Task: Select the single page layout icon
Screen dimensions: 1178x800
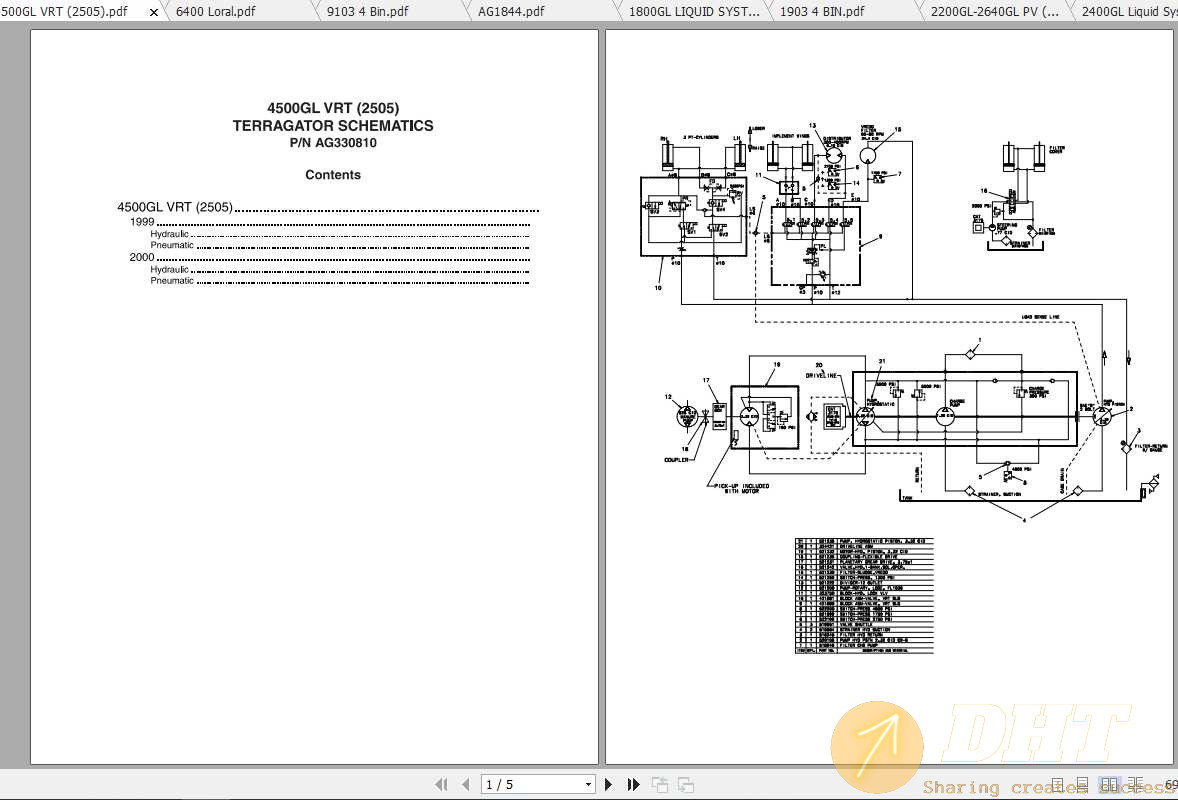Action: tap(1058, 785)
